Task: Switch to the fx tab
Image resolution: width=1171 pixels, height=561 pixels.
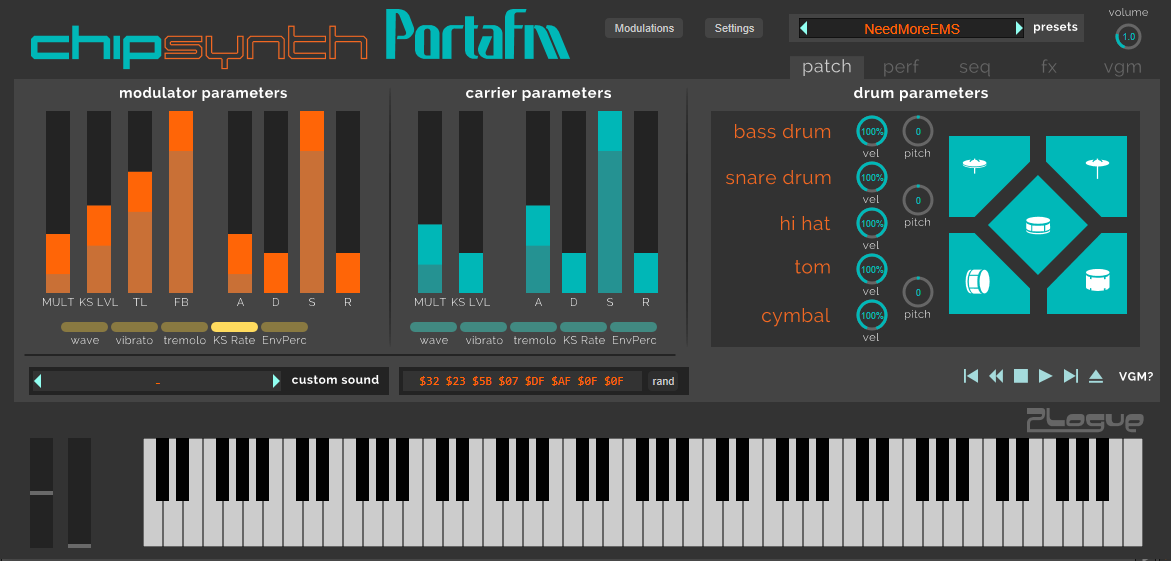Action: [1048, 67]
